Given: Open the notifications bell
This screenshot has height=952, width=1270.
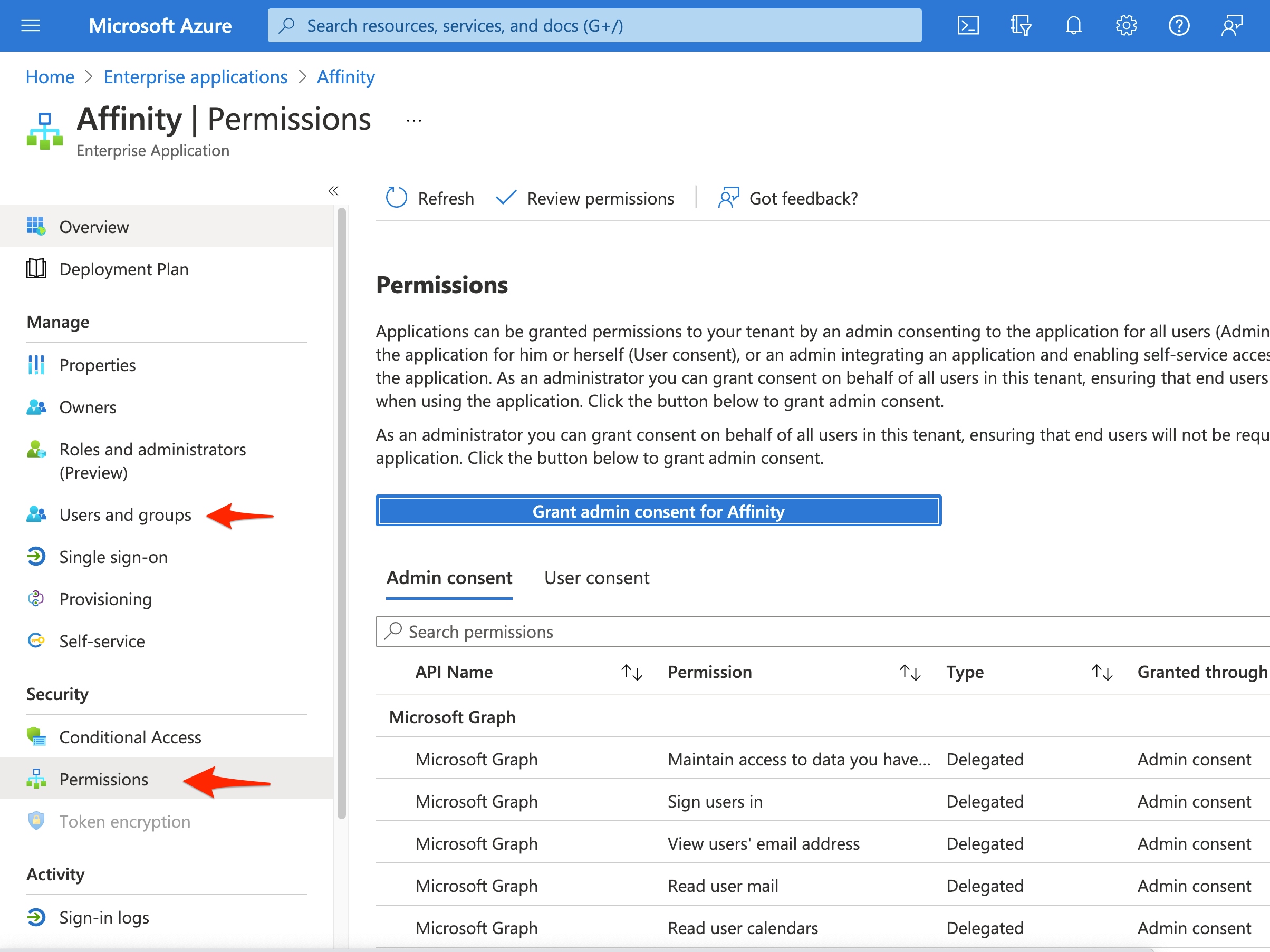Looking at the screenshot, I should pos(1073,25).
